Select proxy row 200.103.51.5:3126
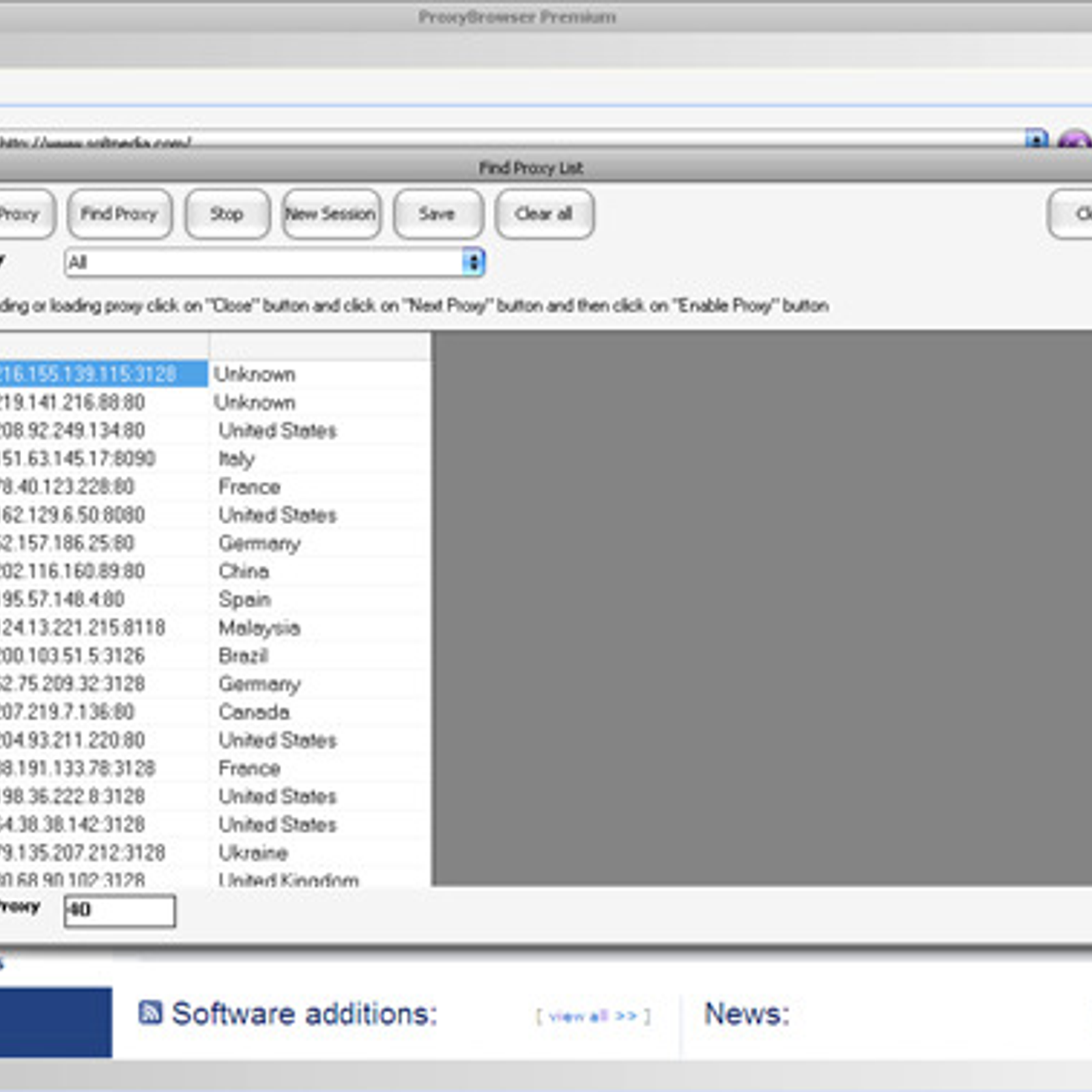This screenshot has height=1092, width=1092. [x=215, y=655]
